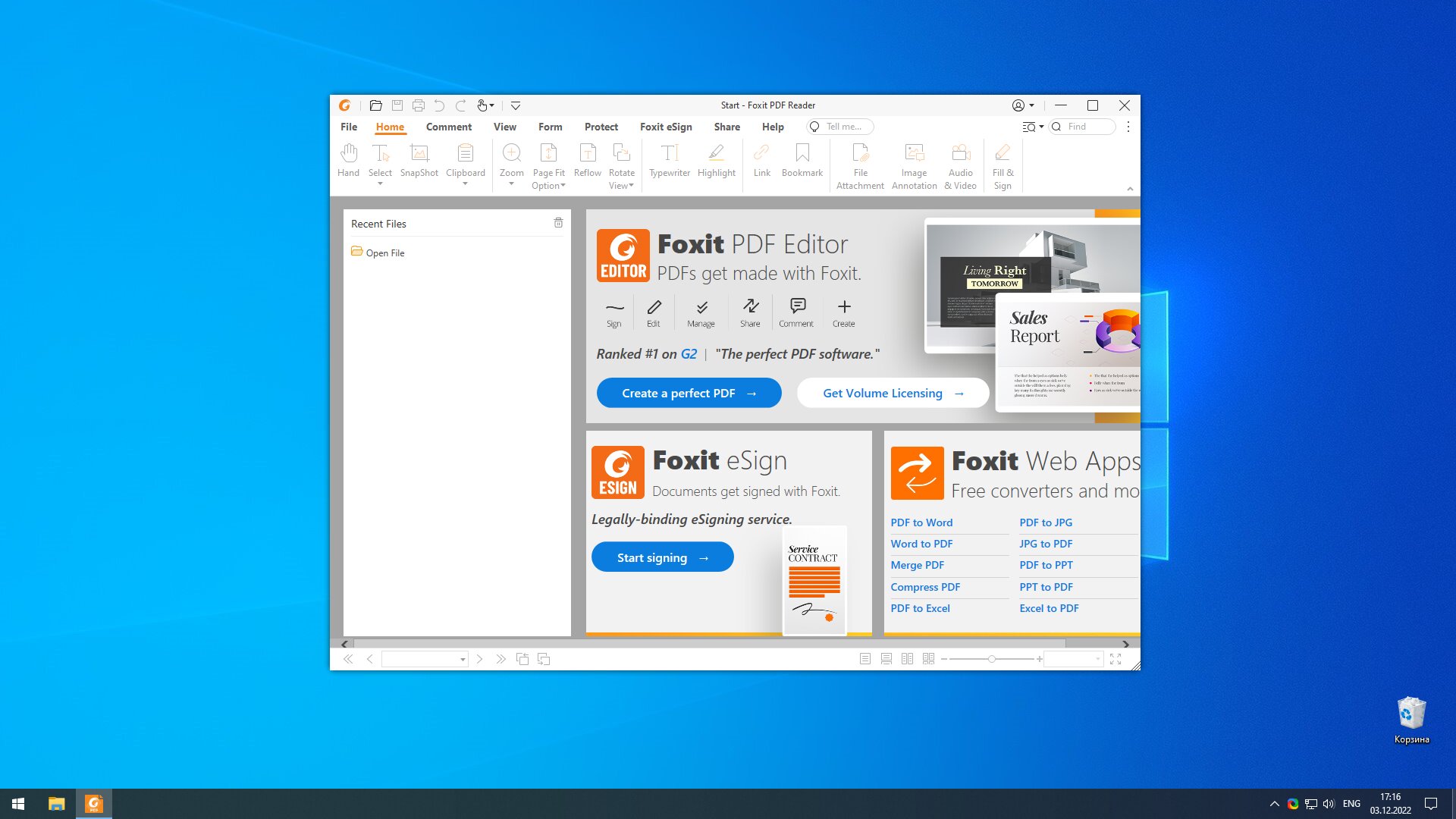Clear recent files with the trash icon
Viewport: 1456px width, 819px height.
click(558, 223)
